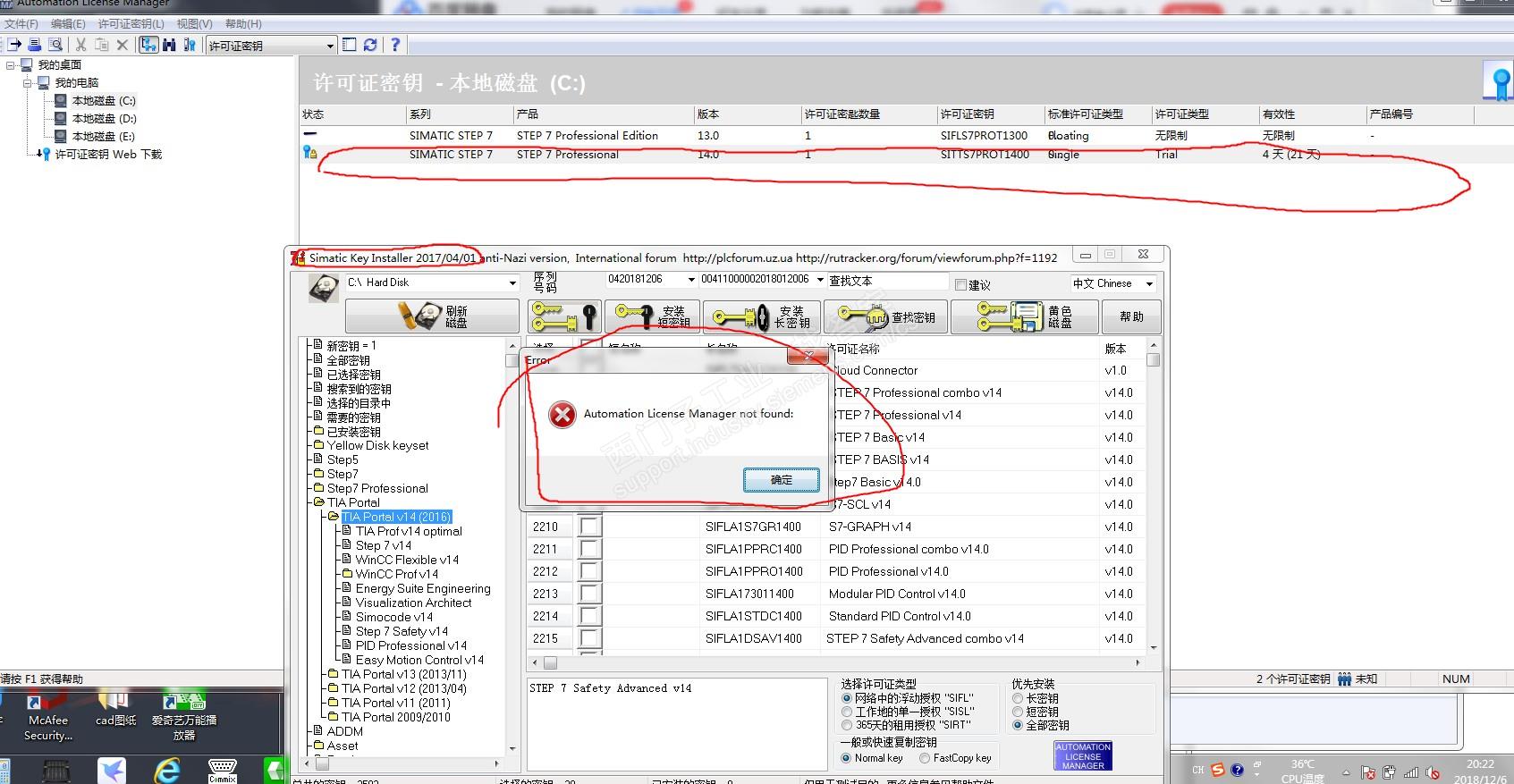1514x784 pixels.
Task: Click the column layout icon beside view combo
Action: tap(350, 45)
